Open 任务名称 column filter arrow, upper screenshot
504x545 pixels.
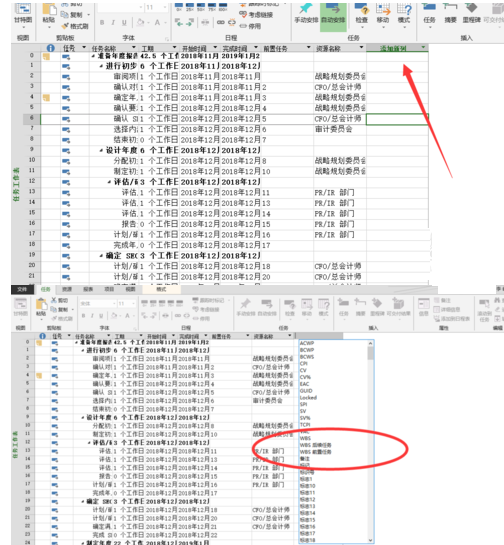133,48
